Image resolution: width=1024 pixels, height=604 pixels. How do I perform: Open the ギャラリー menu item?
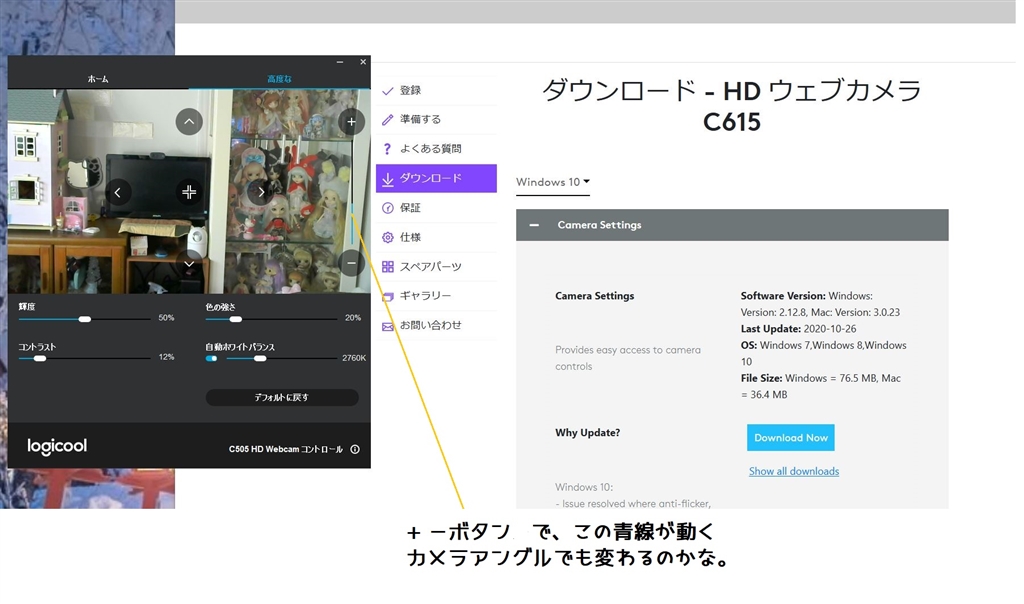[x=436, y=296]
